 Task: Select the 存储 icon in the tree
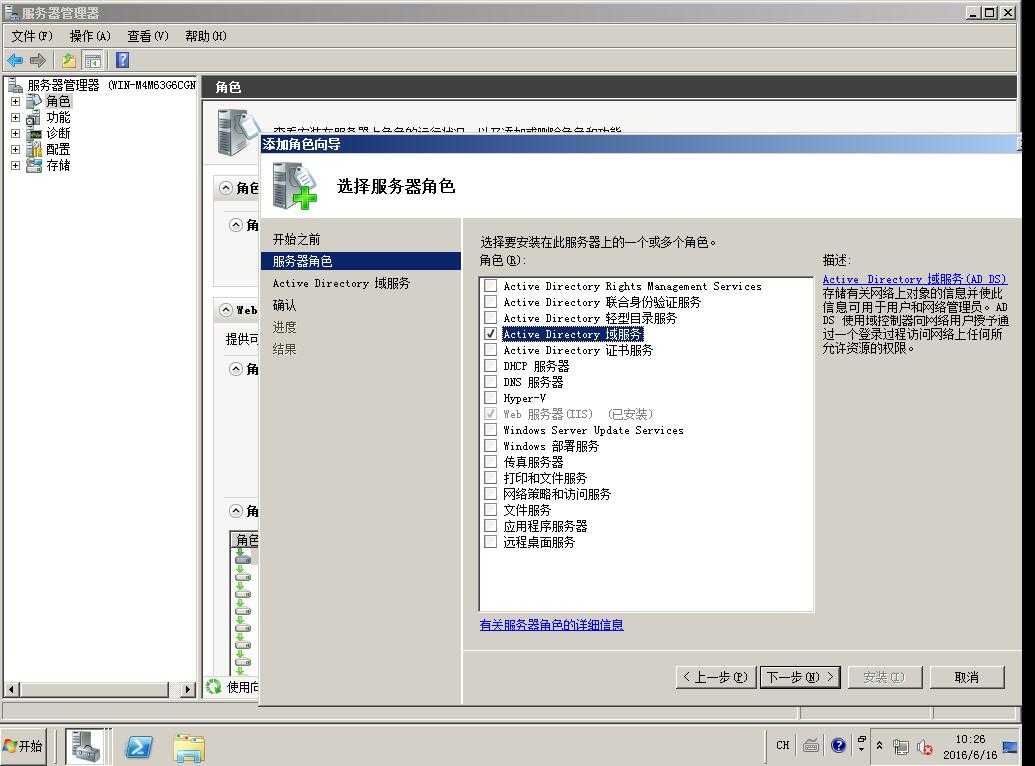coord(34,165)
